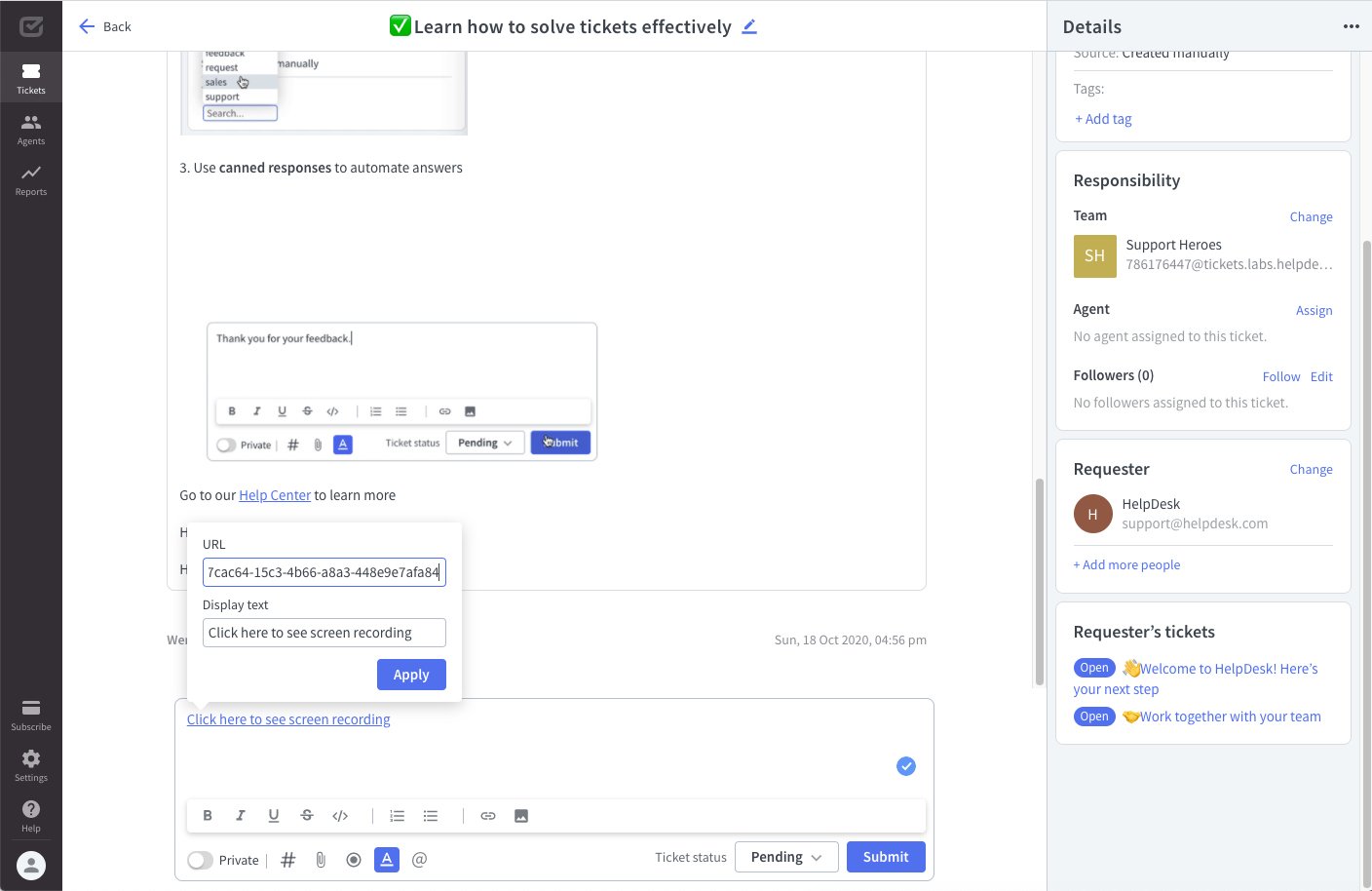1372x891 pixels.
Task: Open Settings from the sidebar
Action: [31, 765]
